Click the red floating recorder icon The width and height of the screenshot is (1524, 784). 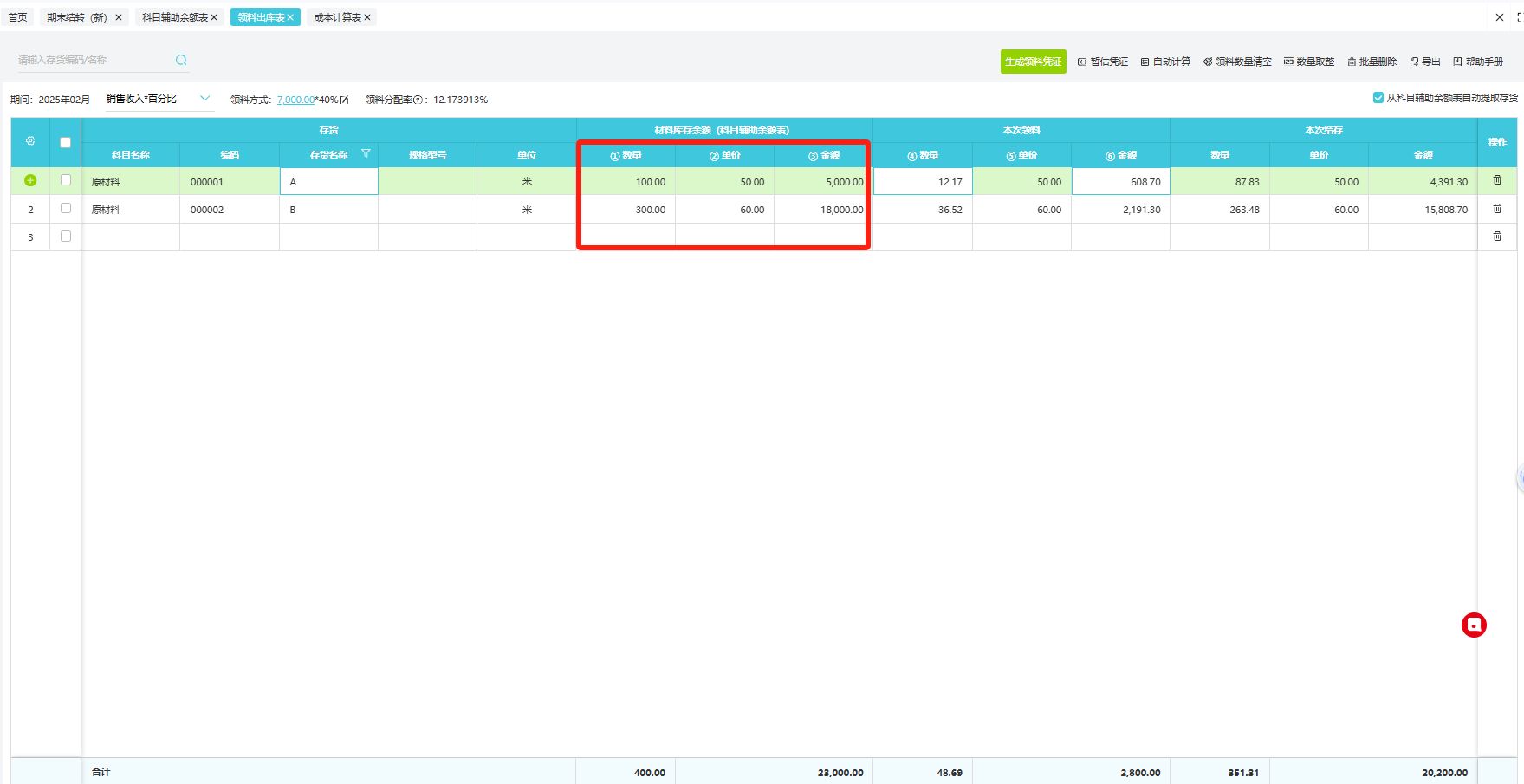coord(1473,625)
